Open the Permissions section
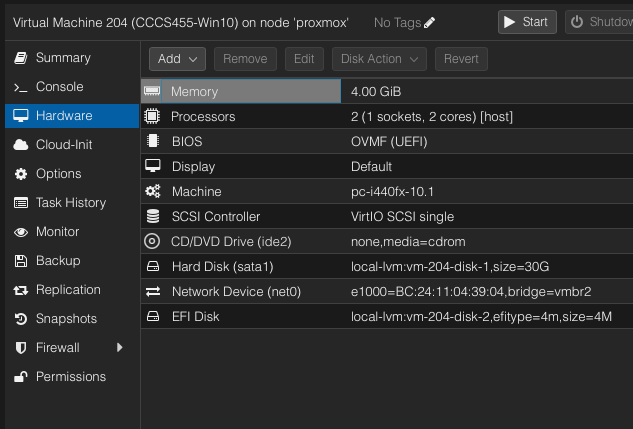Viewport: 633px width, 429px height. [72, 377]
